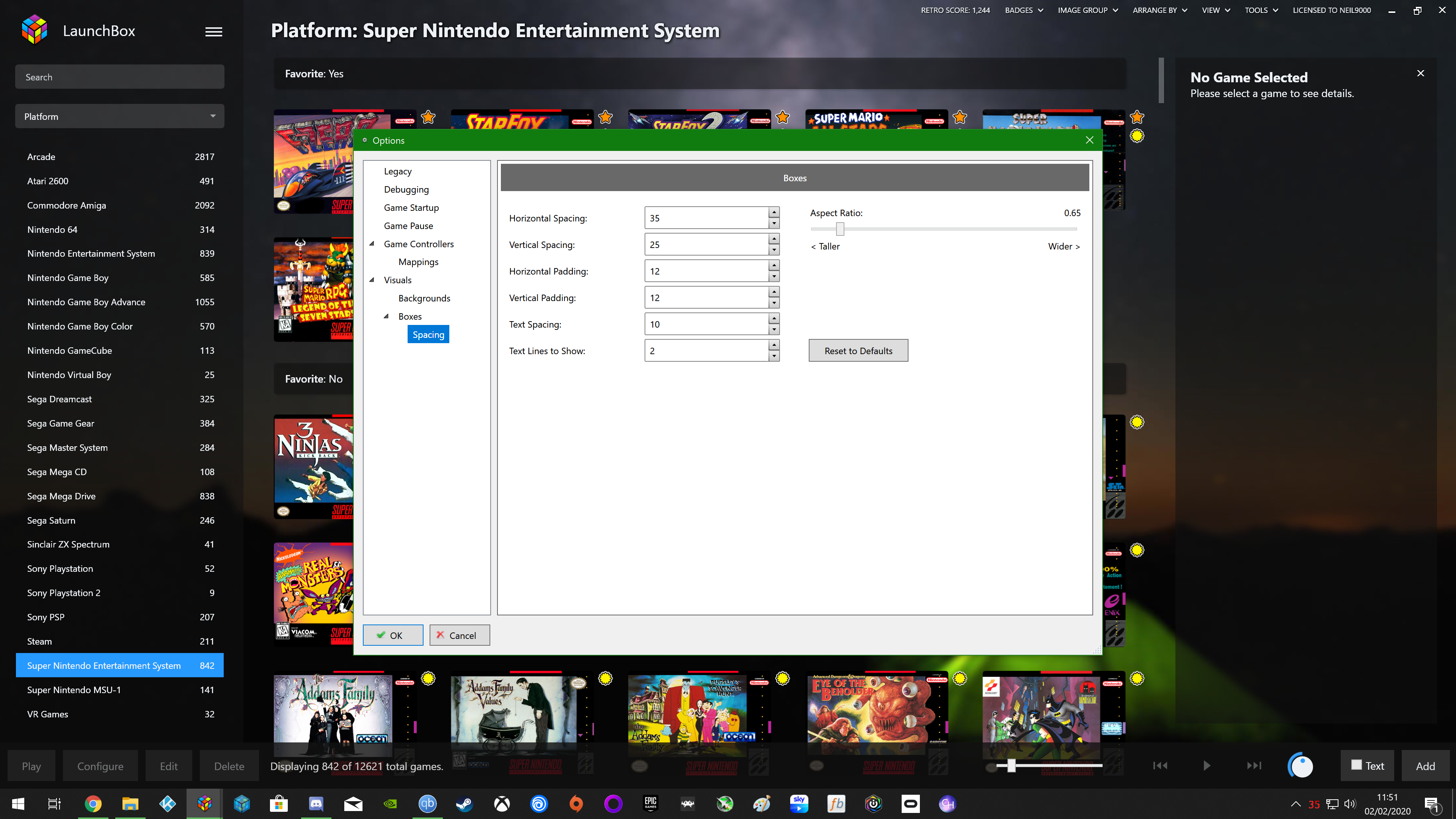The height and width of the screenshot is (819, 1456).
Task: Open the Platform filter dropdown
Action: [x=120, y=116]
